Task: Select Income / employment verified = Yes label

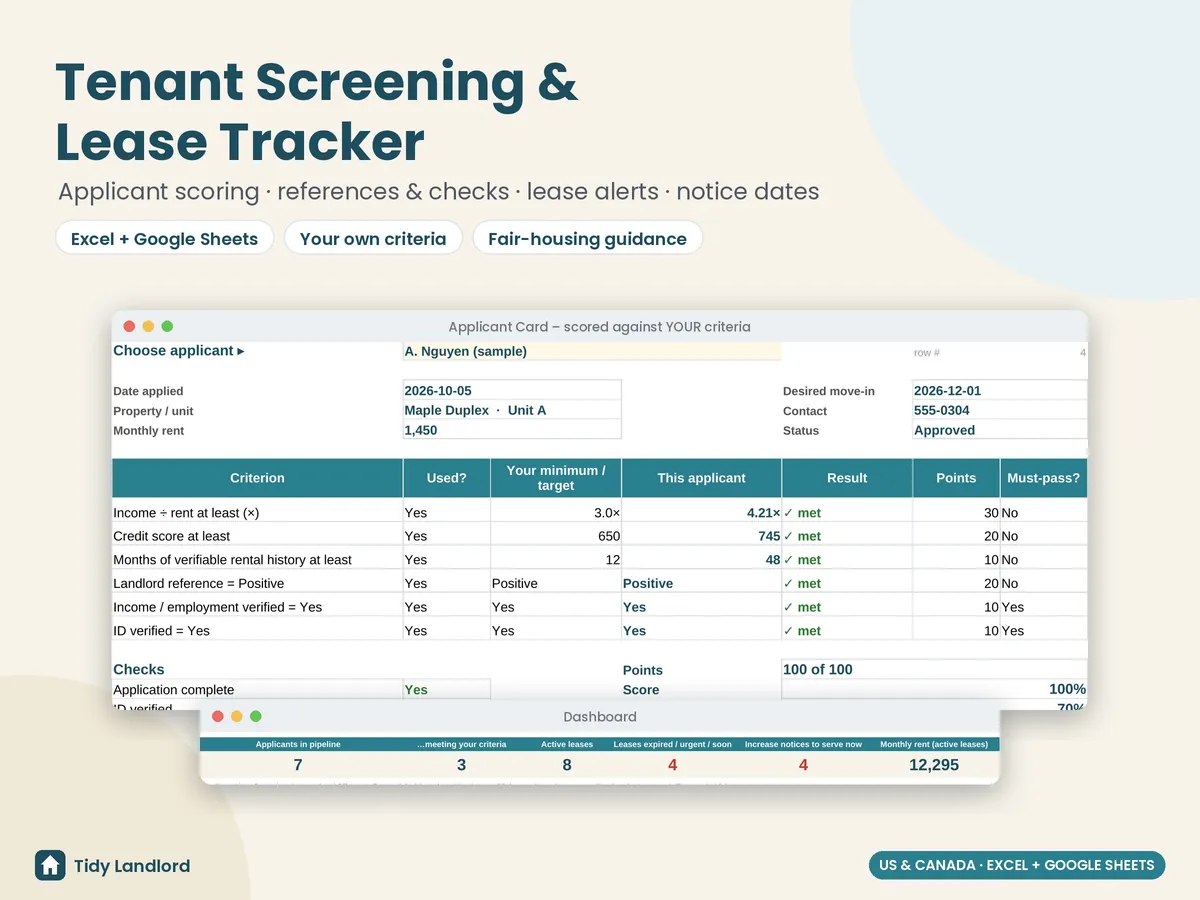Action: [x=217, y=607]
